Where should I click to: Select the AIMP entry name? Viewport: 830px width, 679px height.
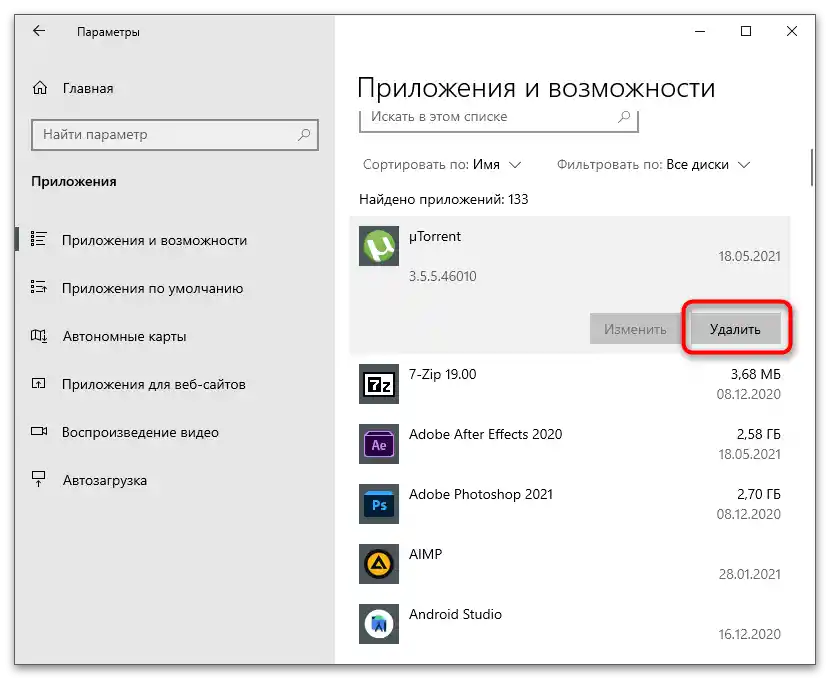pyautogui.click(x=425, y=554)
